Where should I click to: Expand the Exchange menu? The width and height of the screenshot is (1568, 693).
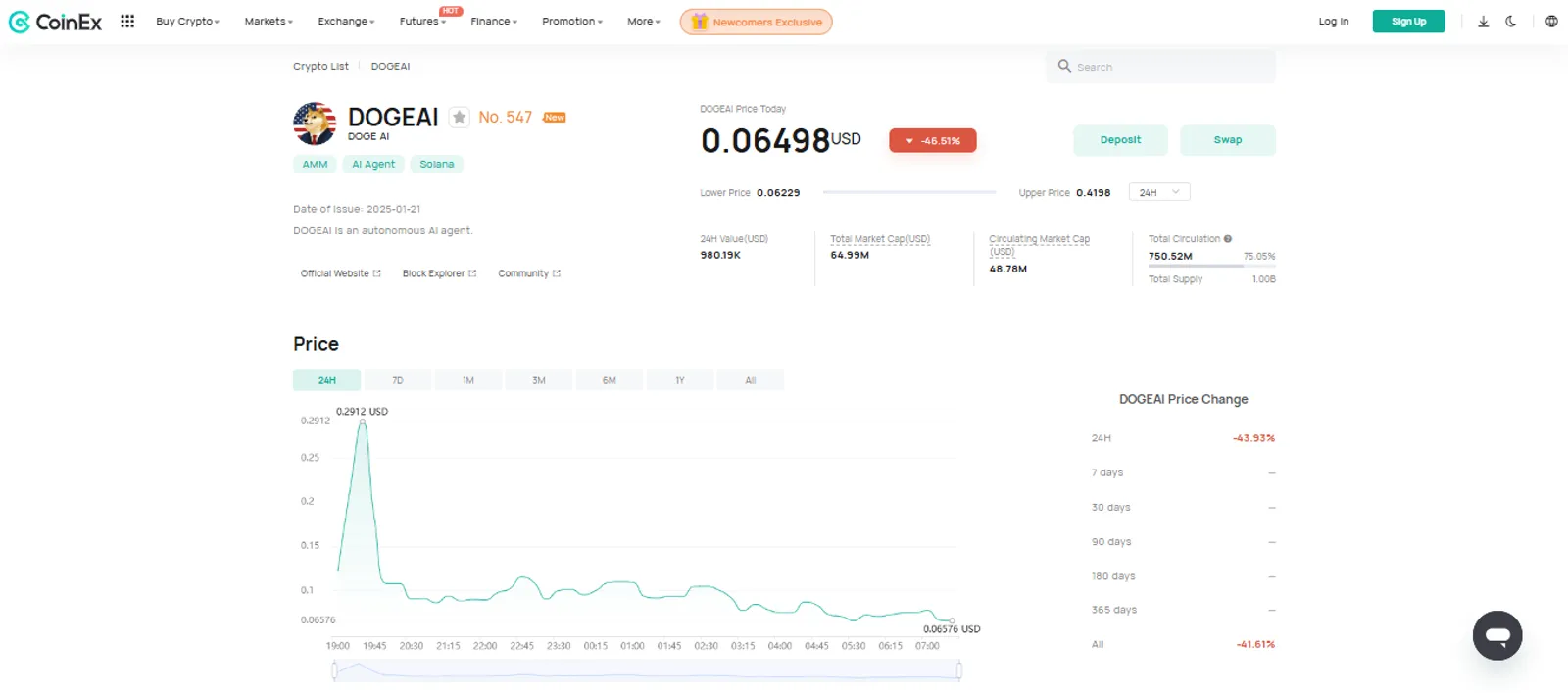[x=346, y=22]
